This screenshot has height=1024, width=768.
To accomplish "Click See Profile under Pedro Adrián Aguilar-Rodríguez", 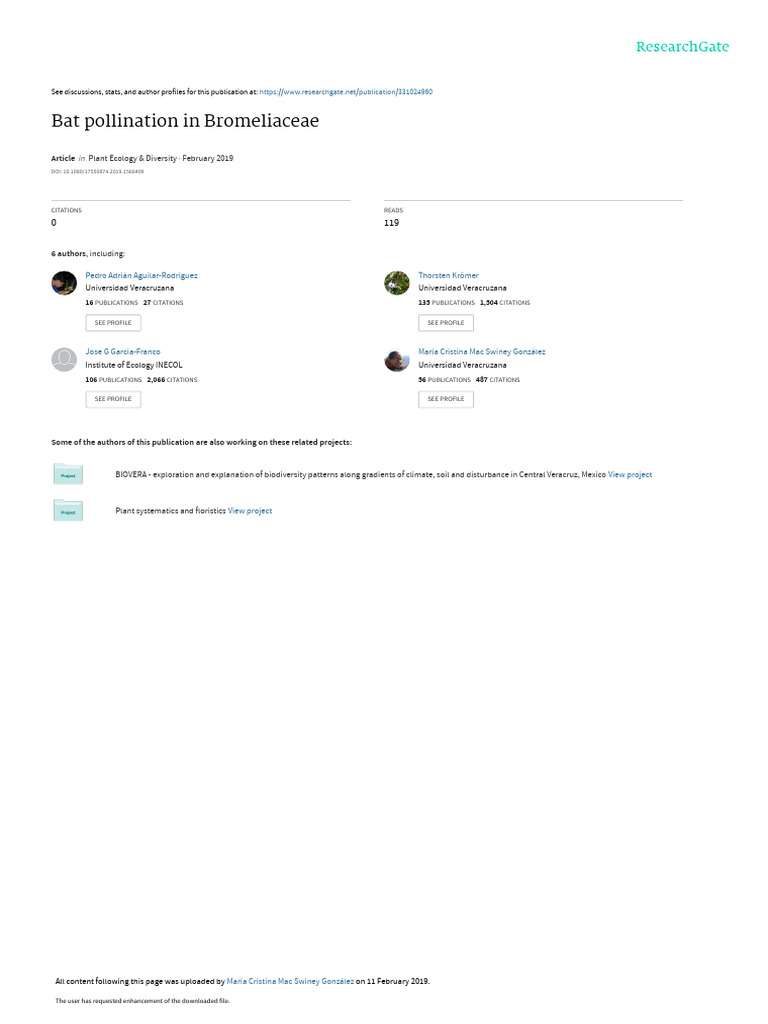I will click(113, 323).
